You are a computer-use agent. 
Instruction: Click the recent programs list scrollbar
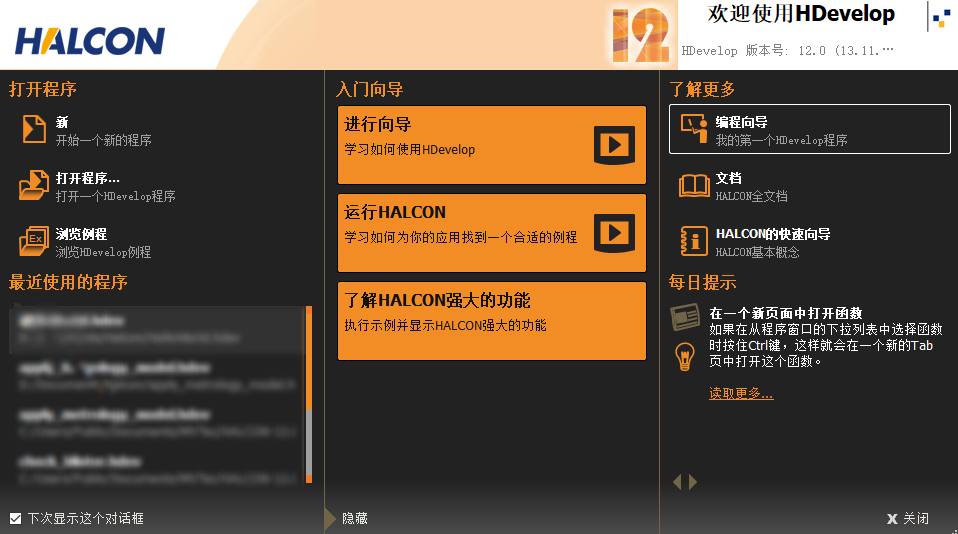(309, 395)
